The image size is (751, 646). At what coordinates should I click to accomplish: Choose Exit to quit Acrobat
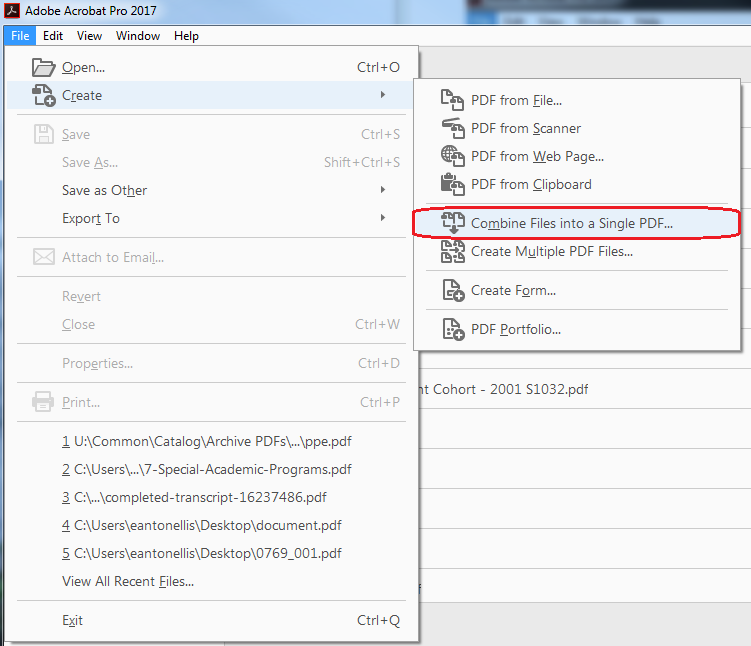(72, 620)
